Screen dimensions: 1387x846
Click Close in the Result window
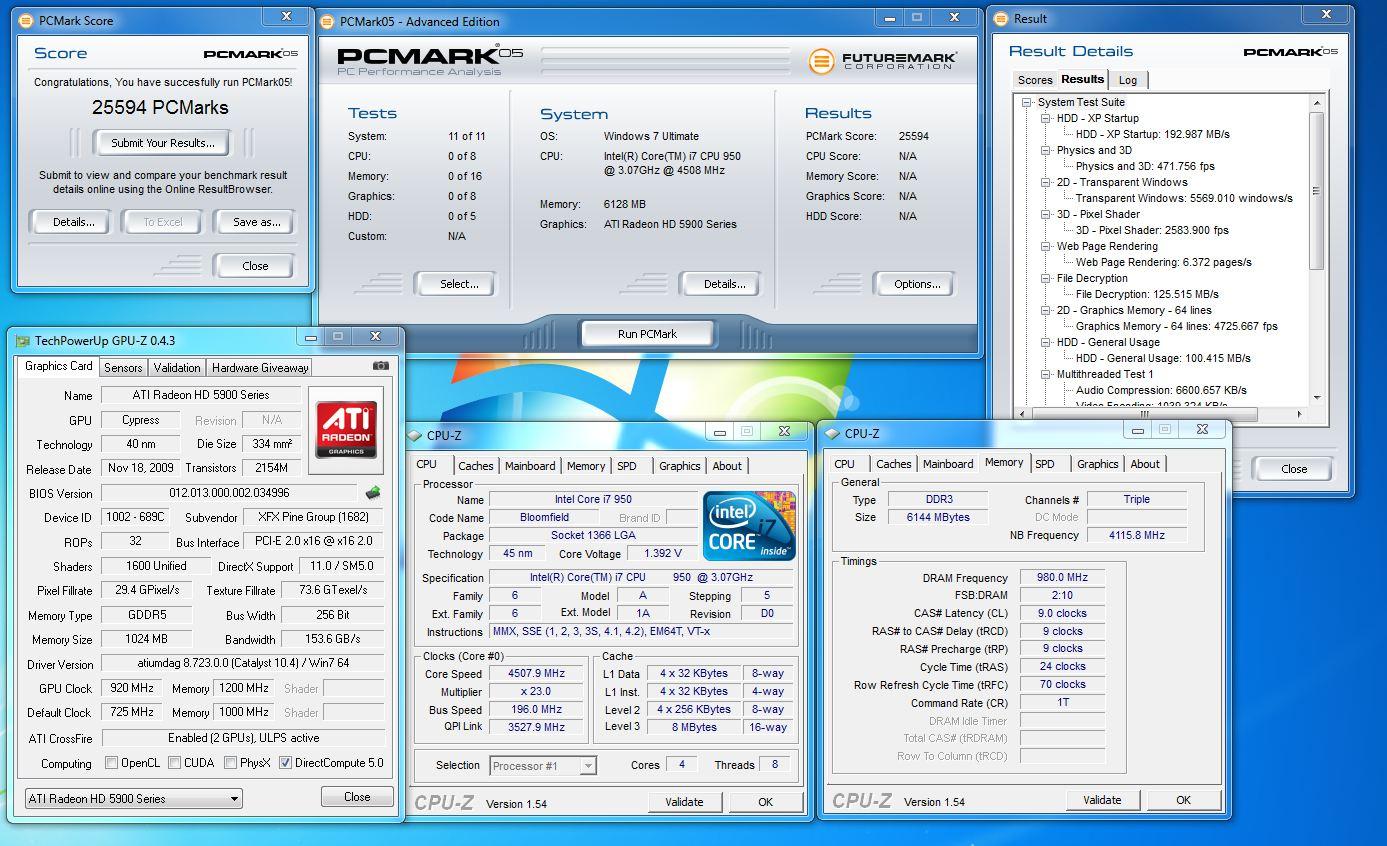pos(1293,468)
